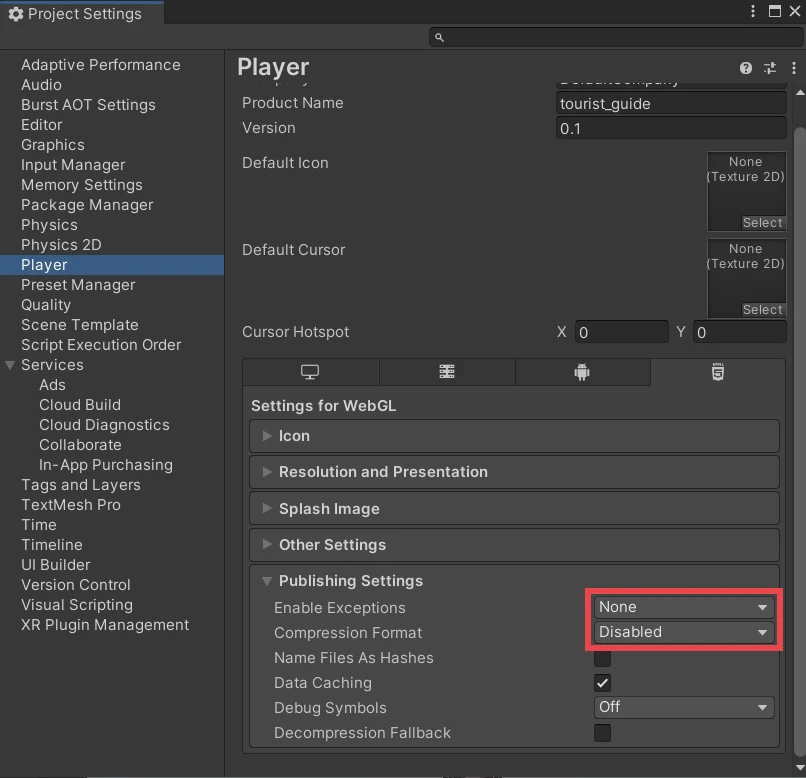Expand the Icon section
806x778 pixels.
pos(514,436)
